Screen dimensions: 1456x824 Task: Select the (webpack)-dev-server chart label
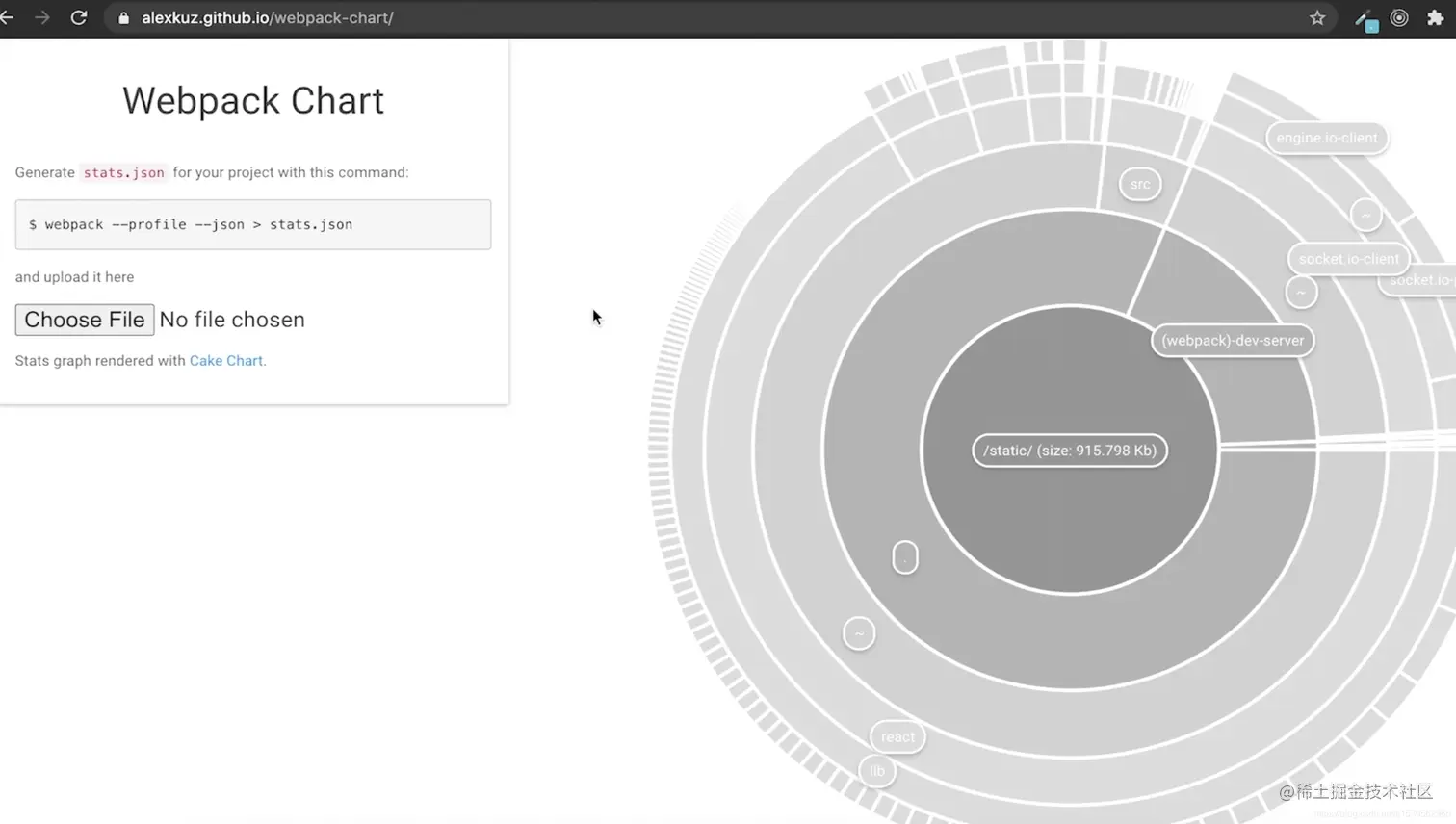coord(1233,340)
